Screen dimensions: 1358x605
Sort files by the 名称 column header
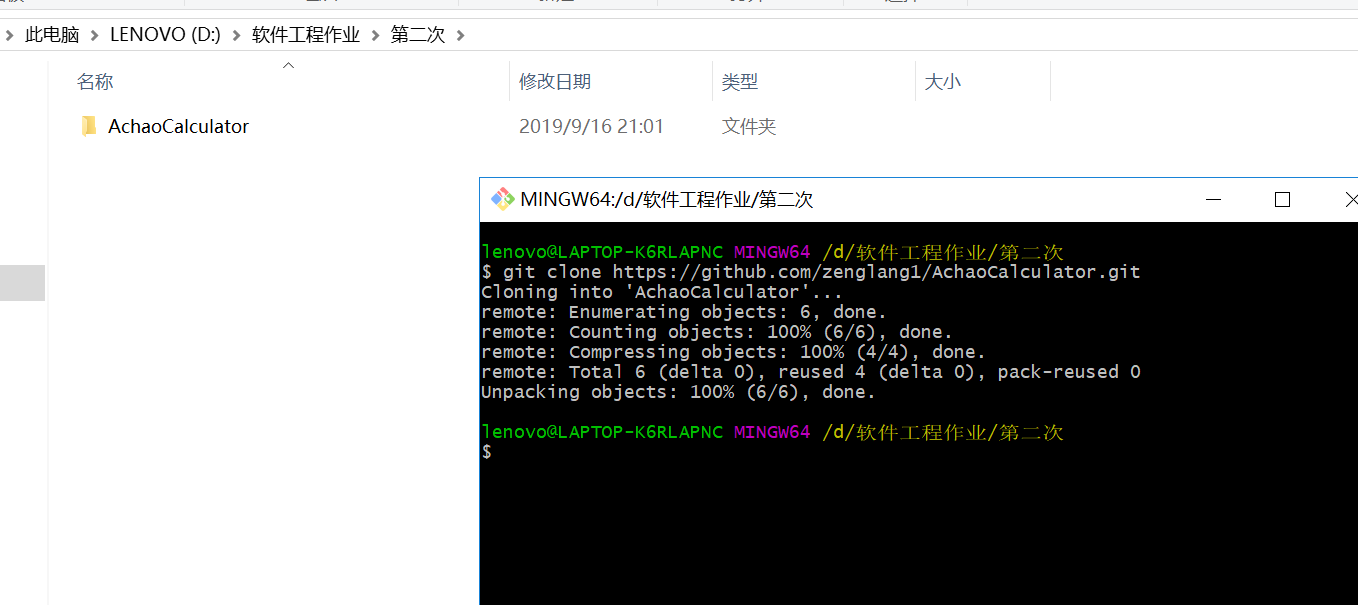(95, 82)
